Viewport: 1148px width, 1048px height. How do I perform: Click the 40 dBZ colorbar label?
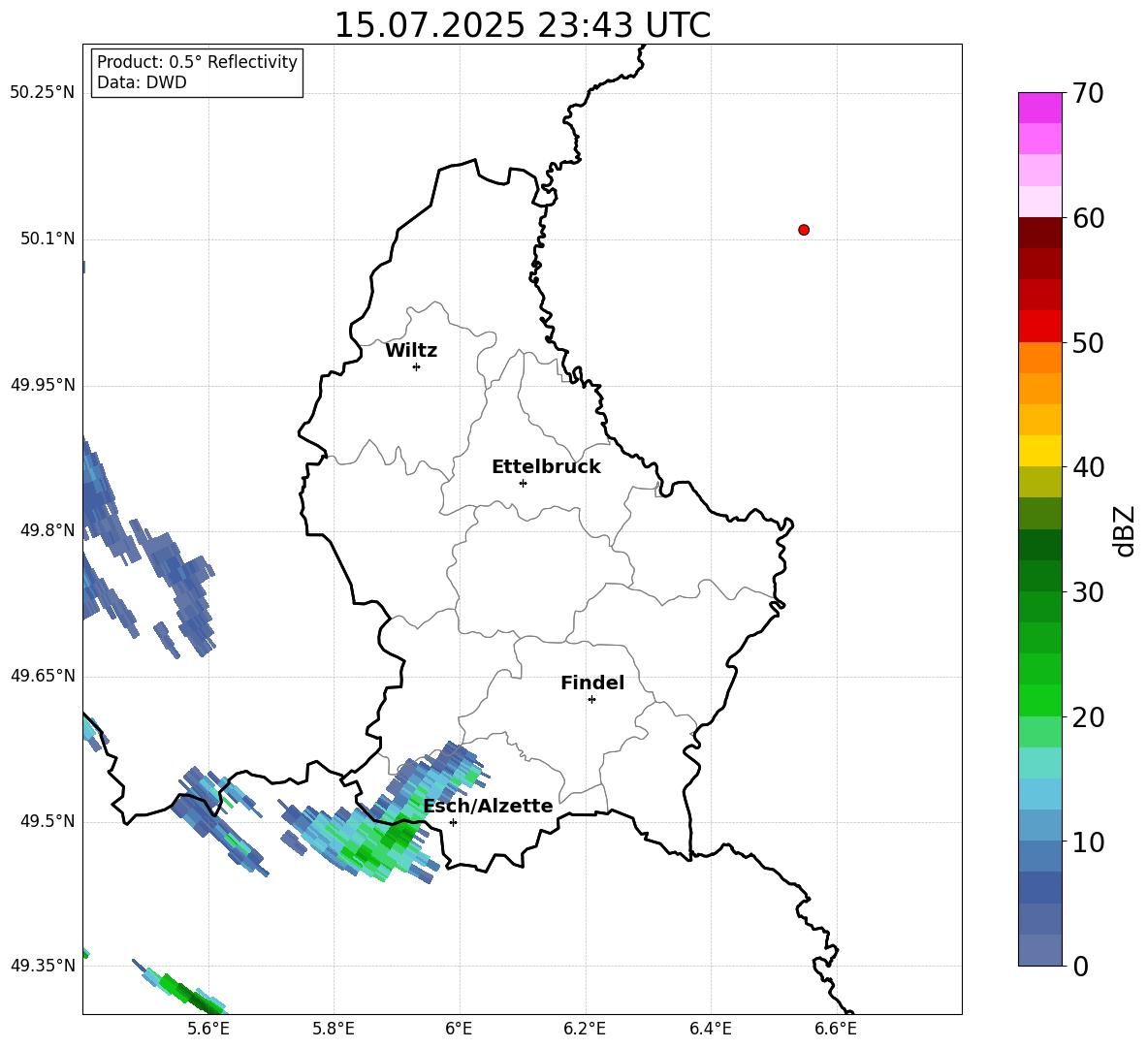(x=1088, y=467)
